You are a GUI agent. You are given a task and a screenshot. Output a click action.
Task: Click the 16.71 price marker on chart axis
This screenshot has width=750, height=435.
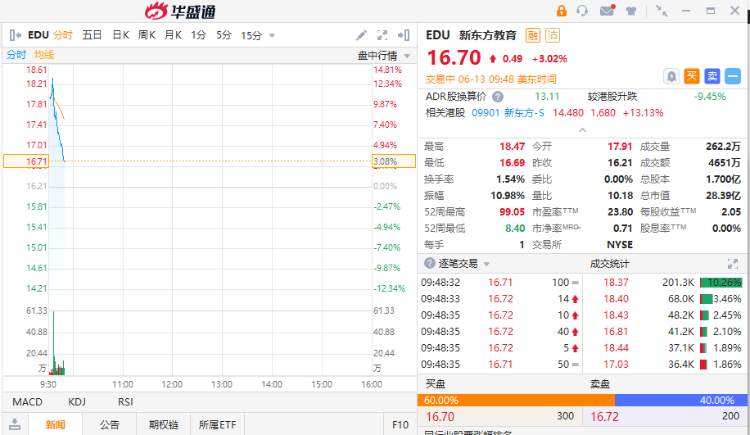coord(26,161)
